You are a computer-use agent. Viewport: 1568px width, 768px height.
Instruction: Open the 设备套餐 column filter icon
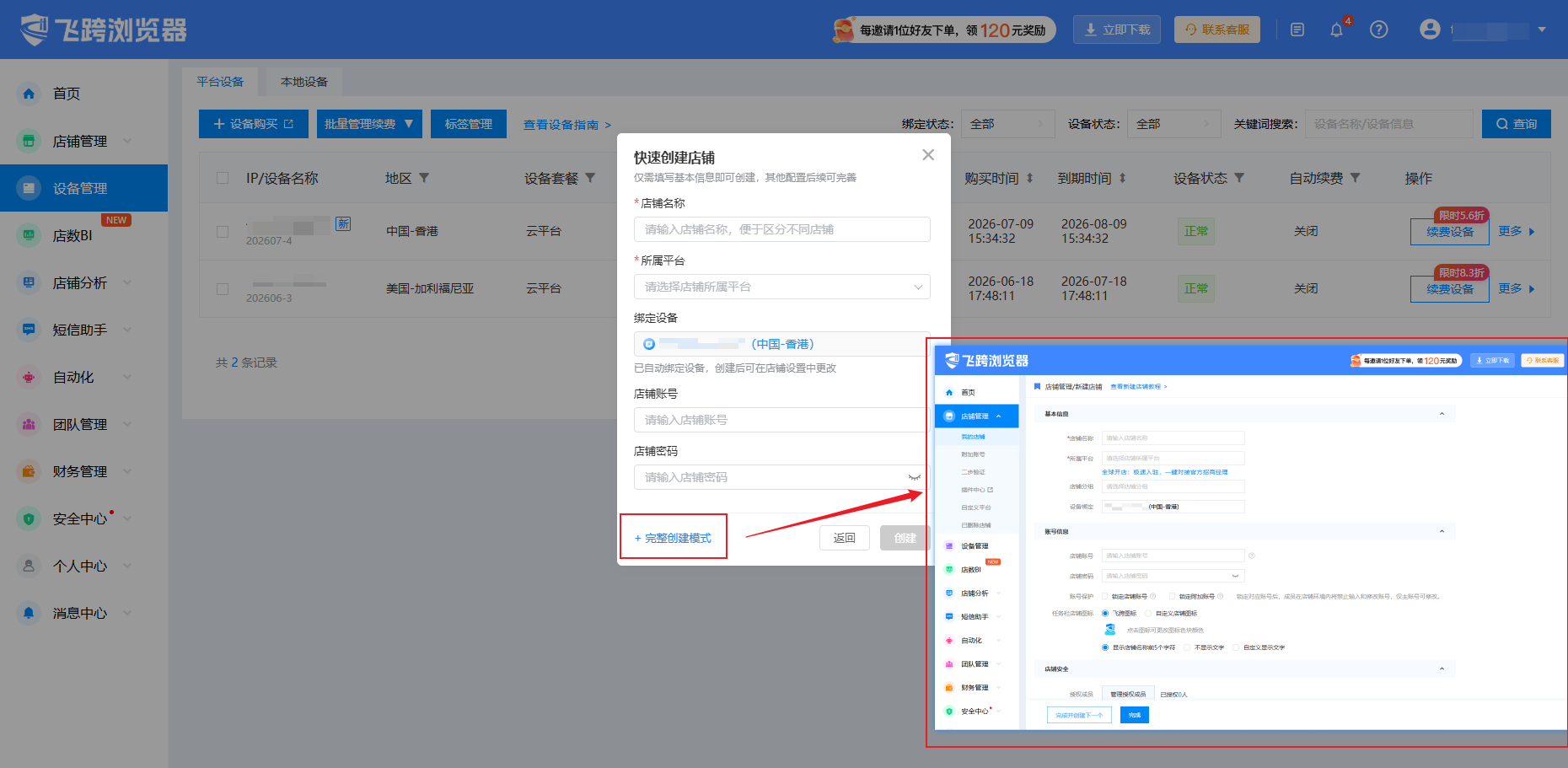(590, 178)
